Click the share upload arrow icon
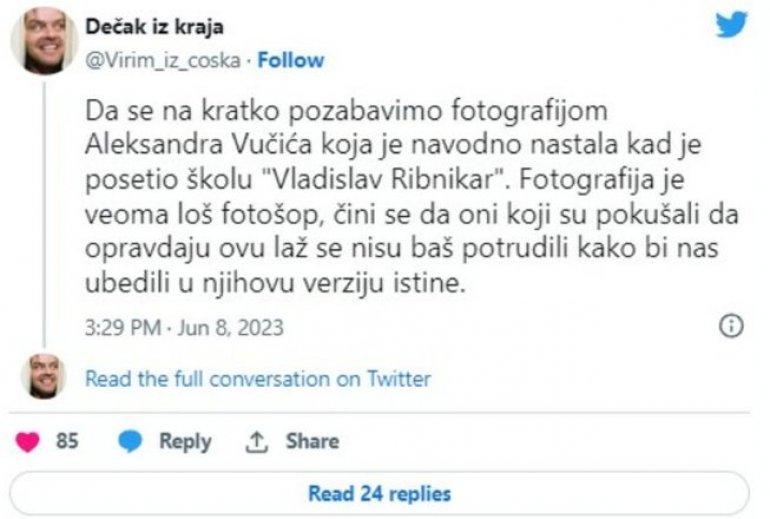 tap(256, 441)
